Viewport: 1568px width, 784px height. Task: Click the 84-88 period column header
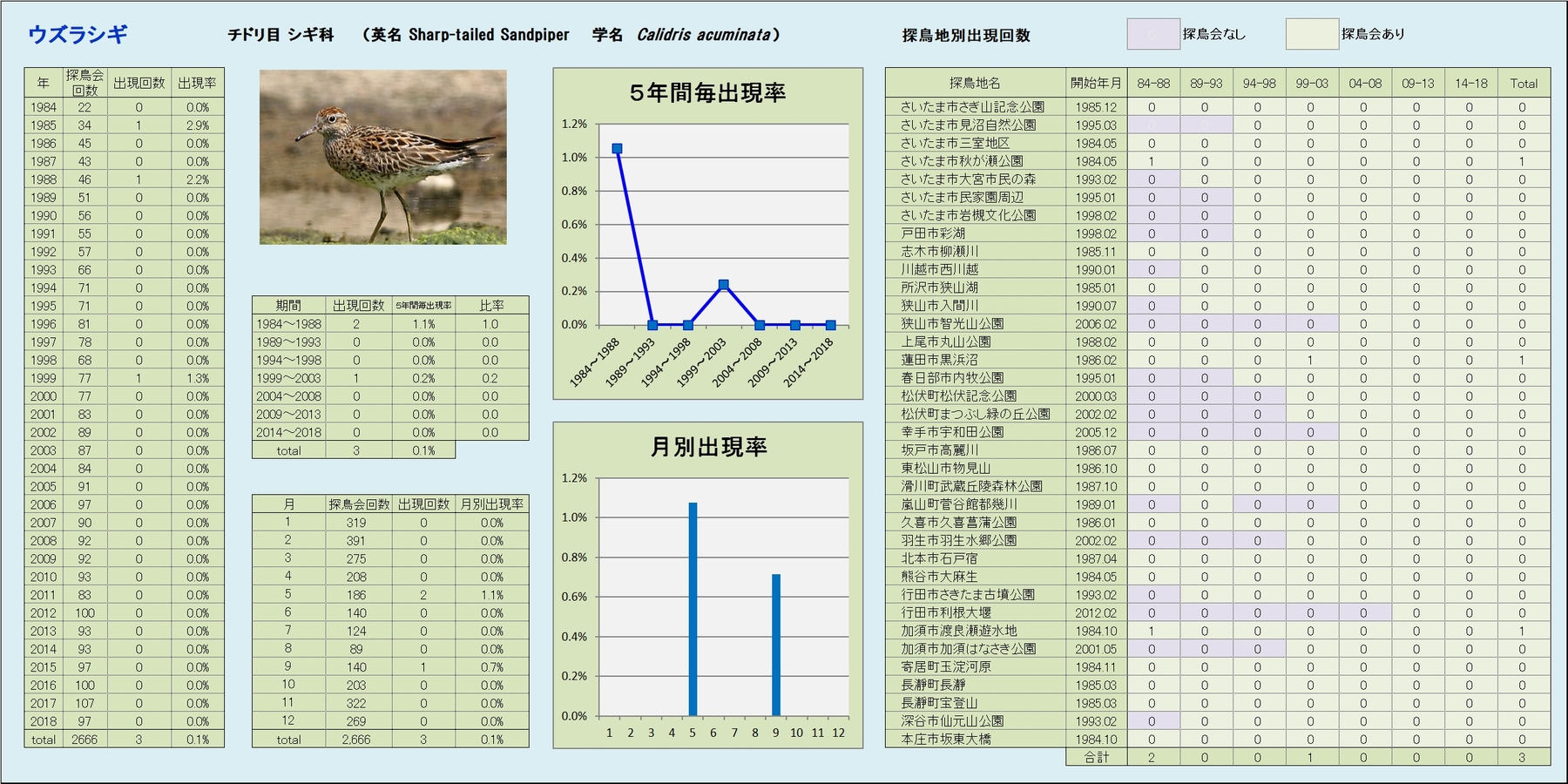click(x=1152, y=84)
